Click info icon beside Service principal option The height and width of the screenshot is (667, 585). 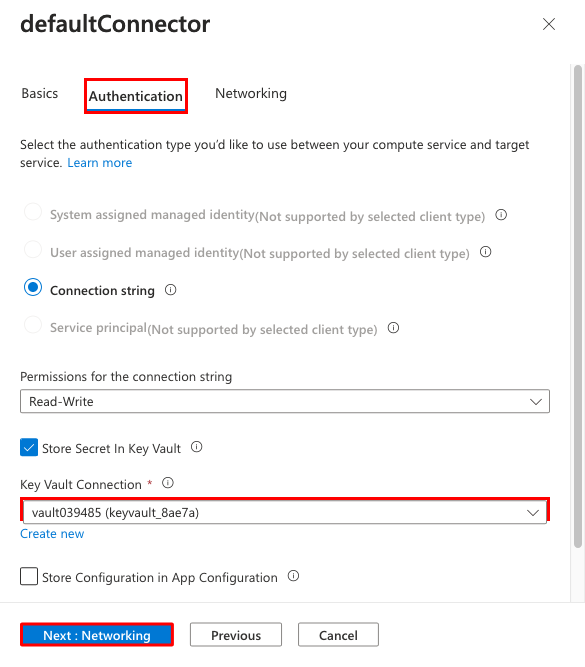tap(394, 328)
